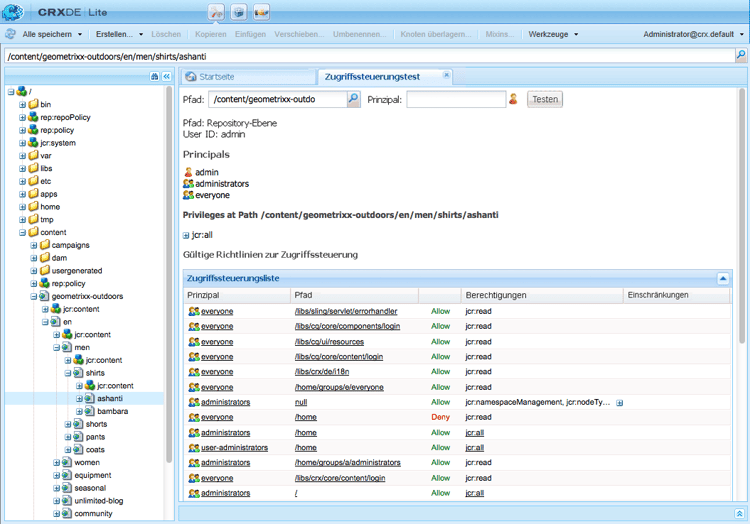This screenshot has height=524, width=750.
Task: Expand the women node in tree
Action: coord(56,462)
